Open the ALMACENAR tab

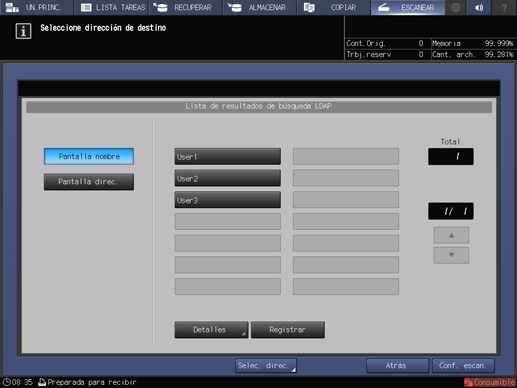pyautogui.click(x=259, y=7)
